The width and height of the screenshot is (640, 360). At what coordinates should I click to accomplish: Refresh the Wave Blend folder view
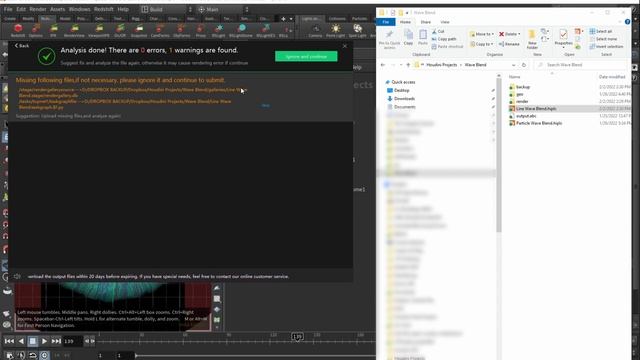[524, 65]
